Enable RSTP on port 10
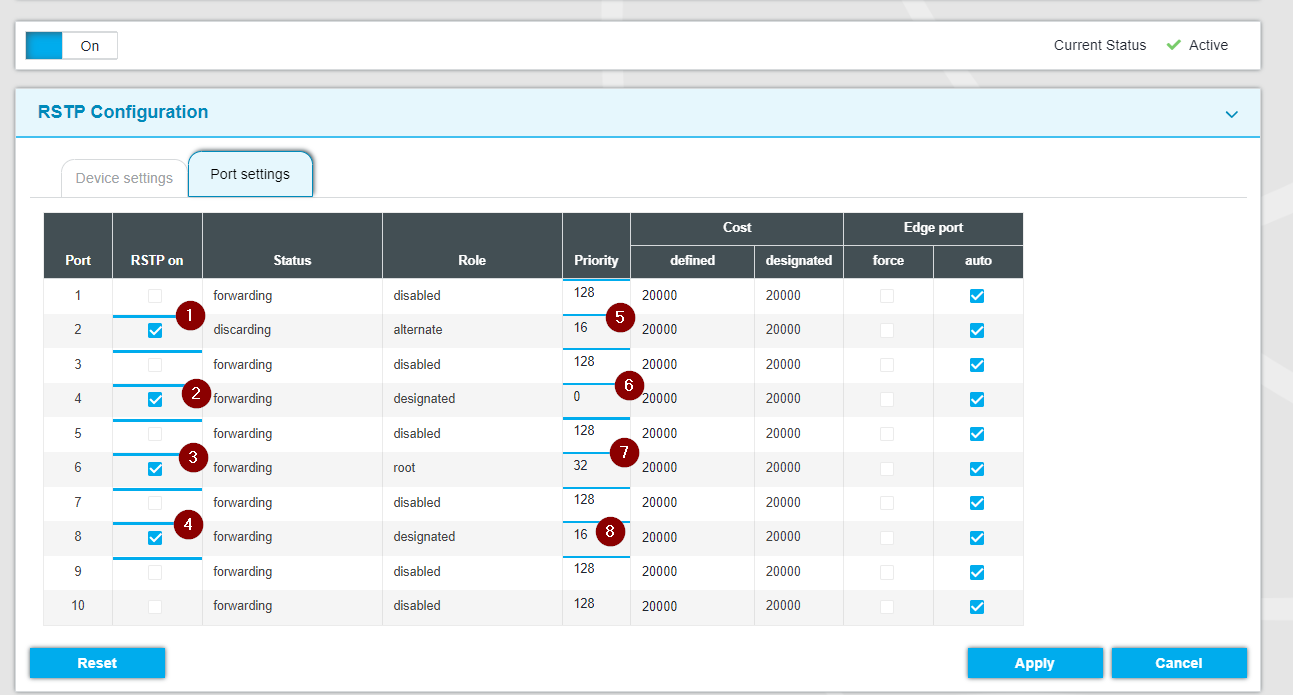 (x=155, y=607)
